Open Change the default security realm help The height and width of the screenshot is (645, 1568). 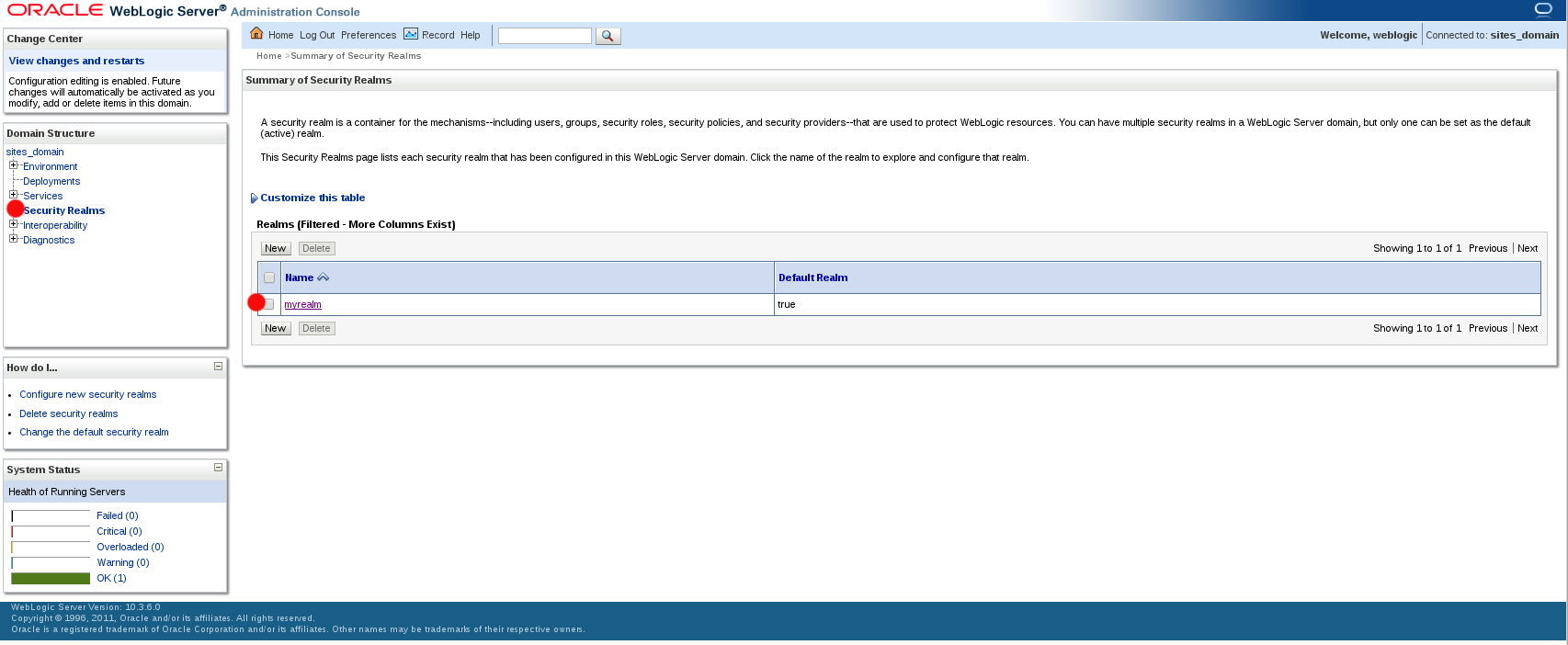click(x=94, y=432)
